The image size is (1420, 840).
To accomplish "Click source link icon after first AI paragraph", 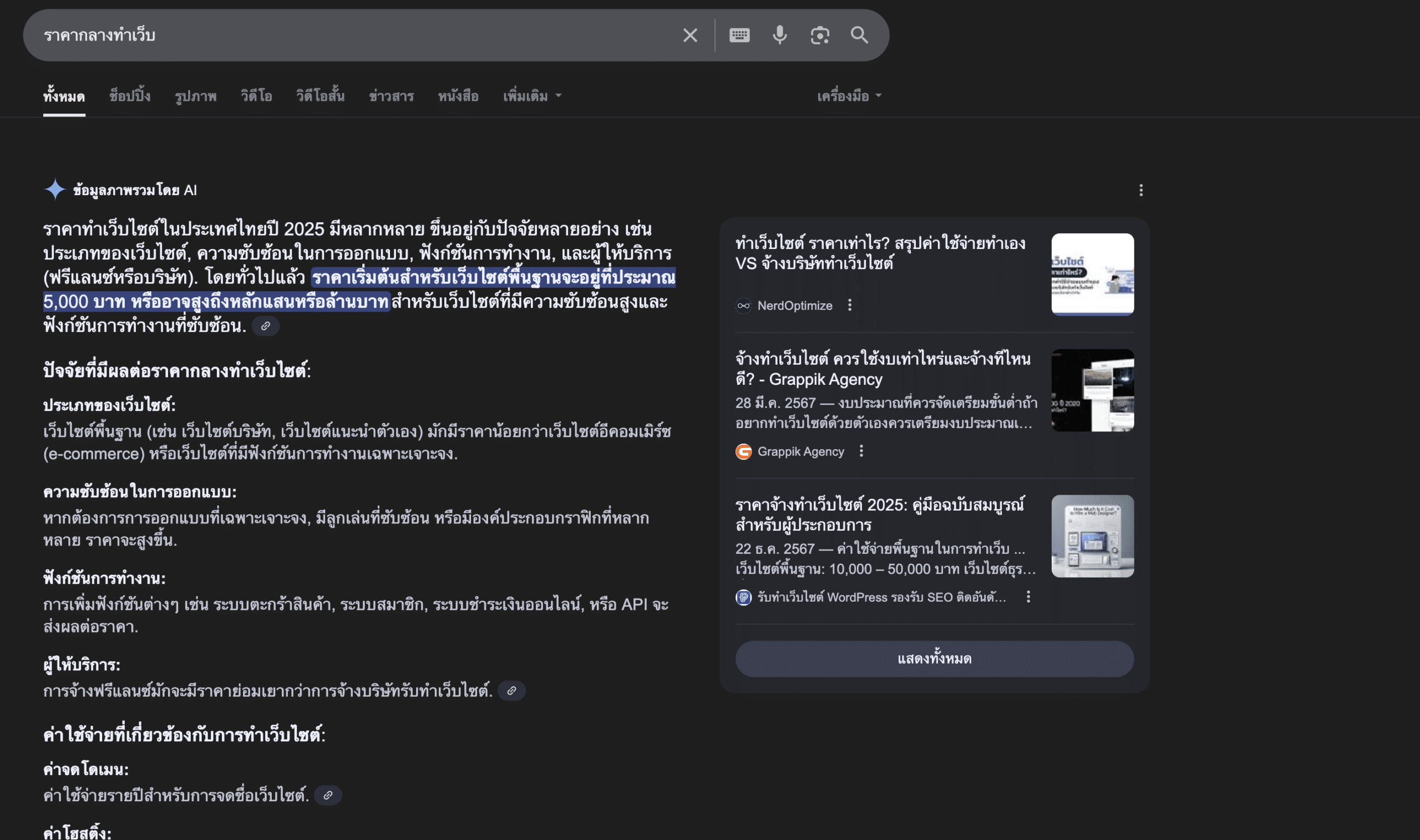I will 265,326.
